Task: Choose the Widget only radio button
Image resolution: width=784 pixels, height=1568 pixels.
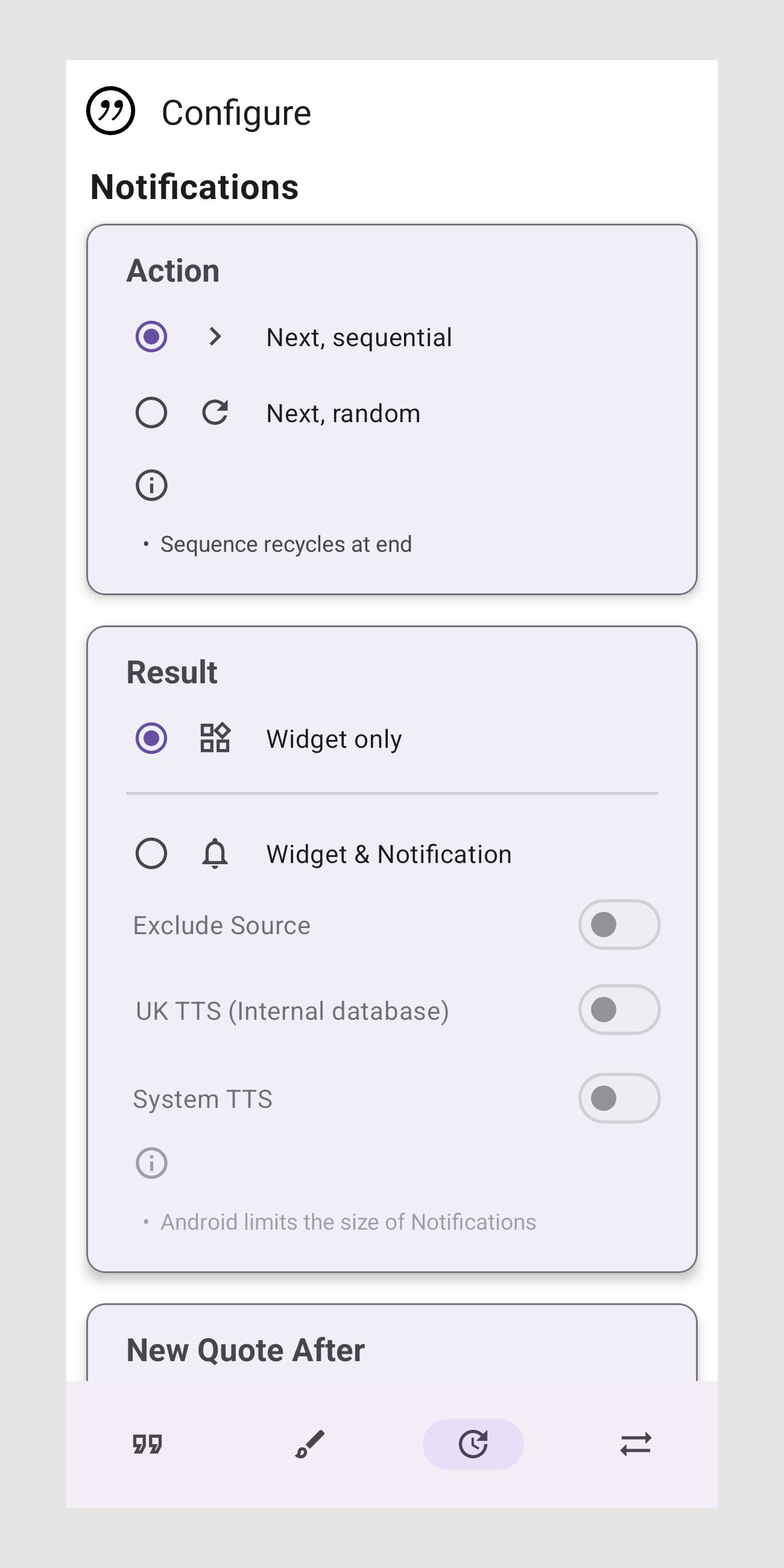Action: (x=151, y=738)
